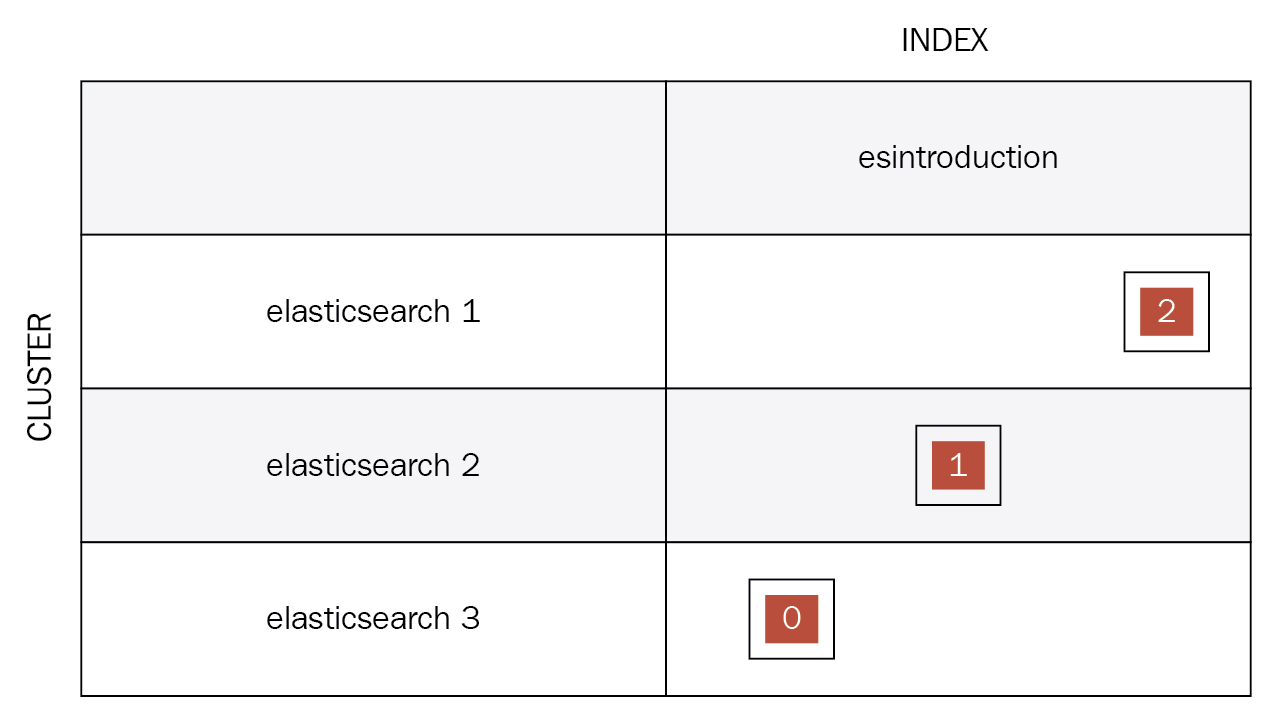Image resolution: width=1275 pixels, height=720 pixels.
Task: Click the red shard 0 square
Action: pos(791,619)
